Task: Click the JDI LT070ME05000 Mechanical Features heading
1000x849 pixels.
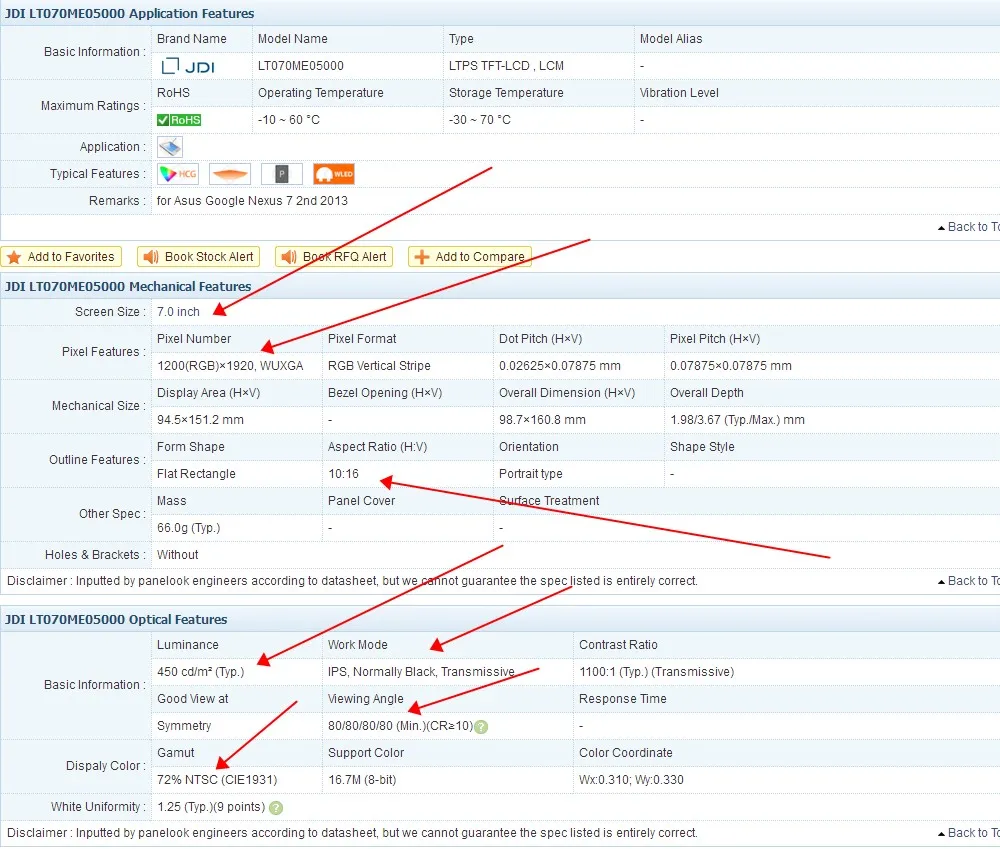Action: point(128,286)
